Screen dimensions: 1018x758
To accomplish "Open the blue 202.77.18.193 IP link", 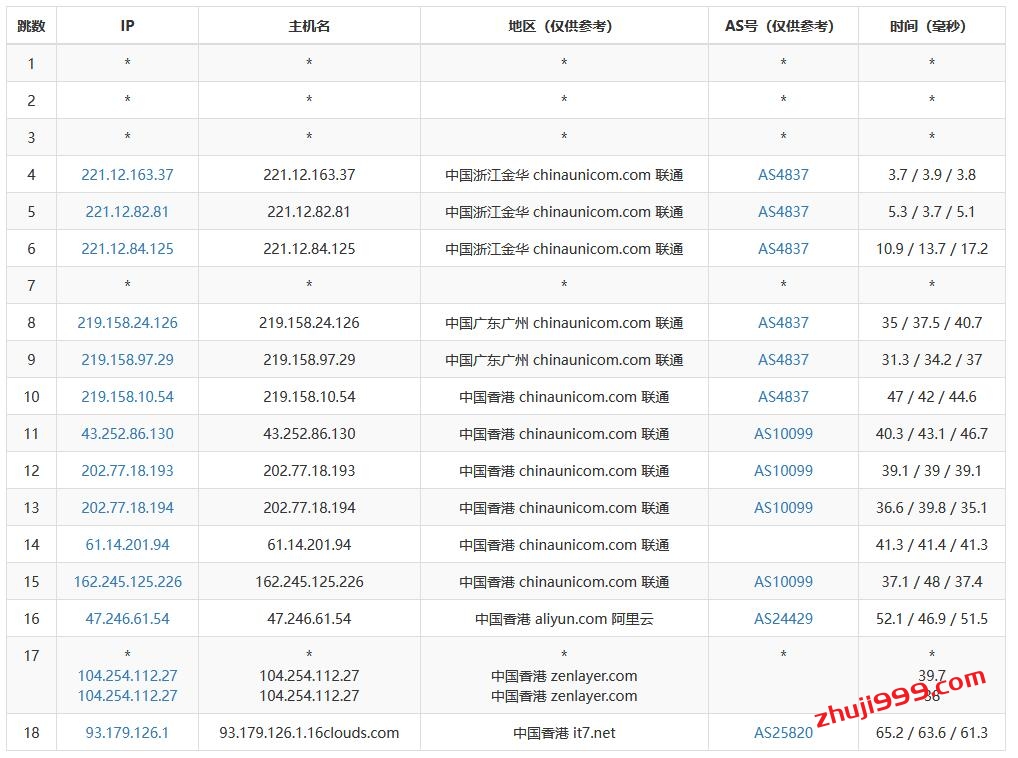I will click(x=127, y=471).
